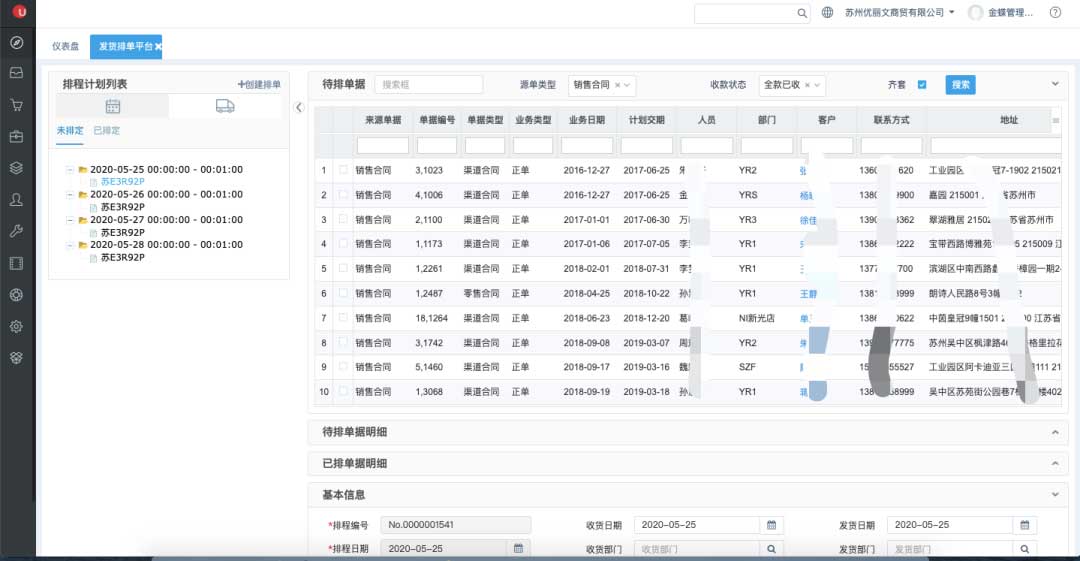Collapse the 基本信息 section
This screenshot has width=1080, height=561.
(x=1055, y=495)
